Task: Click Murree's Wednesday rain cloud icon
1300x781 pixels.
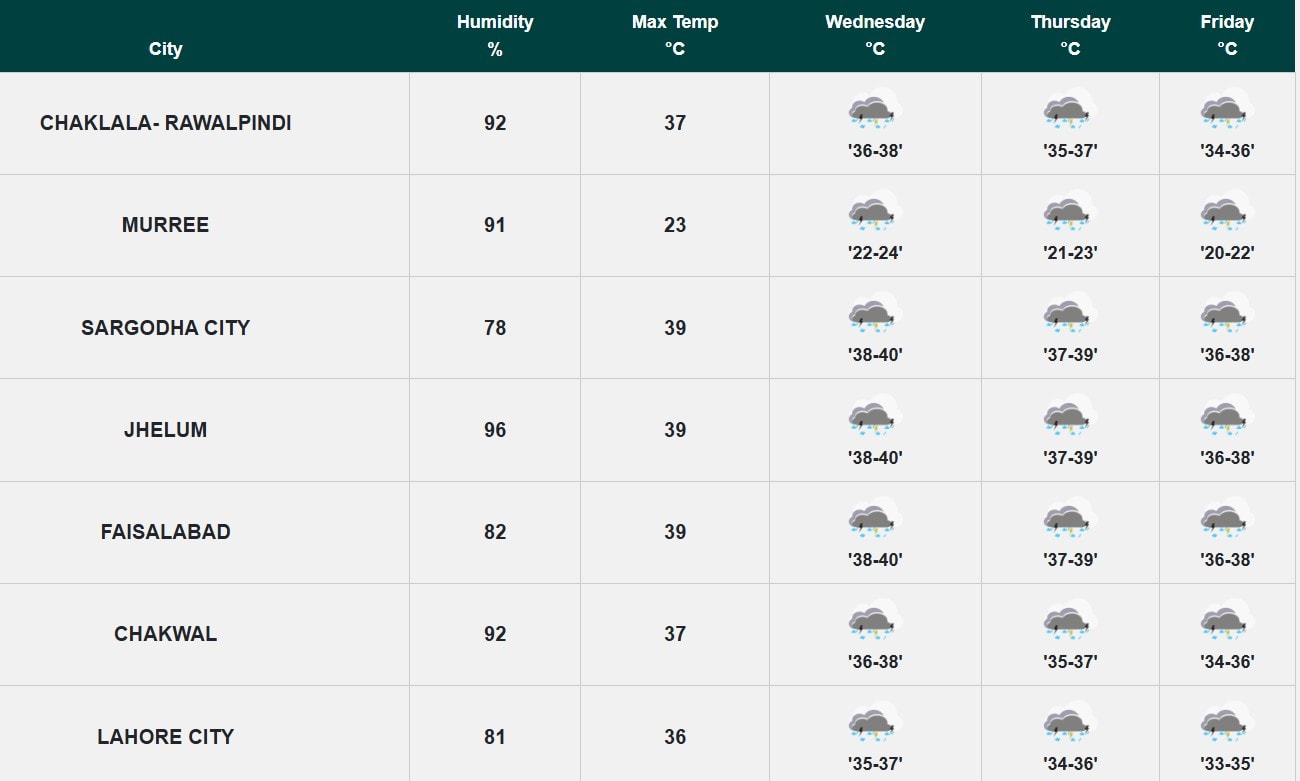Action: click(x=875, y=213)
